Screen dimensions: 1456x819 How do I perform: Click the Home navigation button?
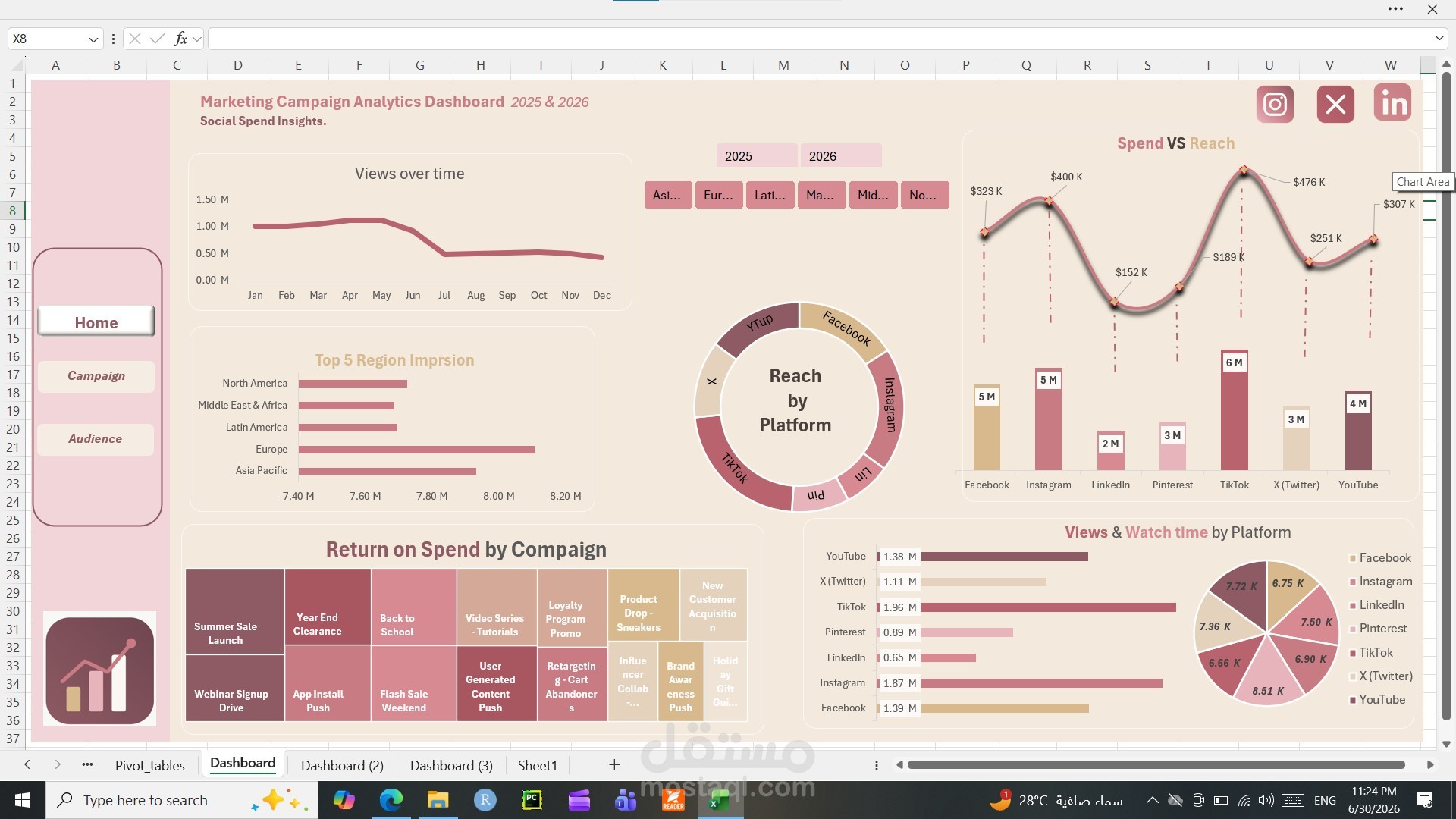(x=96, y=322)
